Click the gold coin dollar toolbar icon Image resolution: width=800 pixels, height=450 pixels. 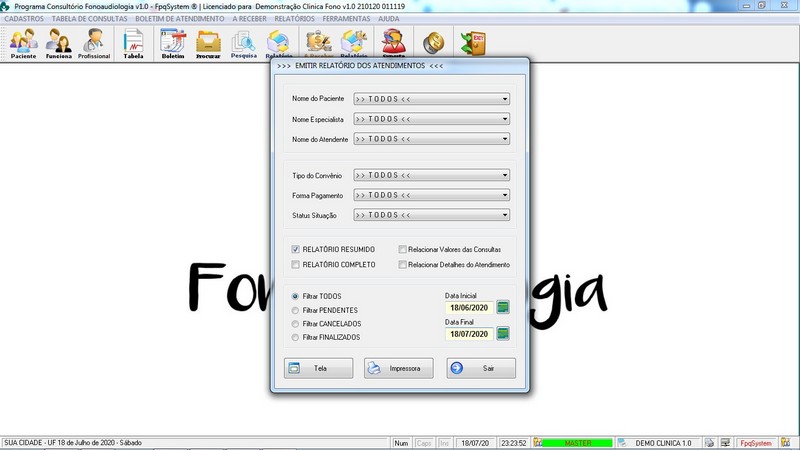point(433,43)
